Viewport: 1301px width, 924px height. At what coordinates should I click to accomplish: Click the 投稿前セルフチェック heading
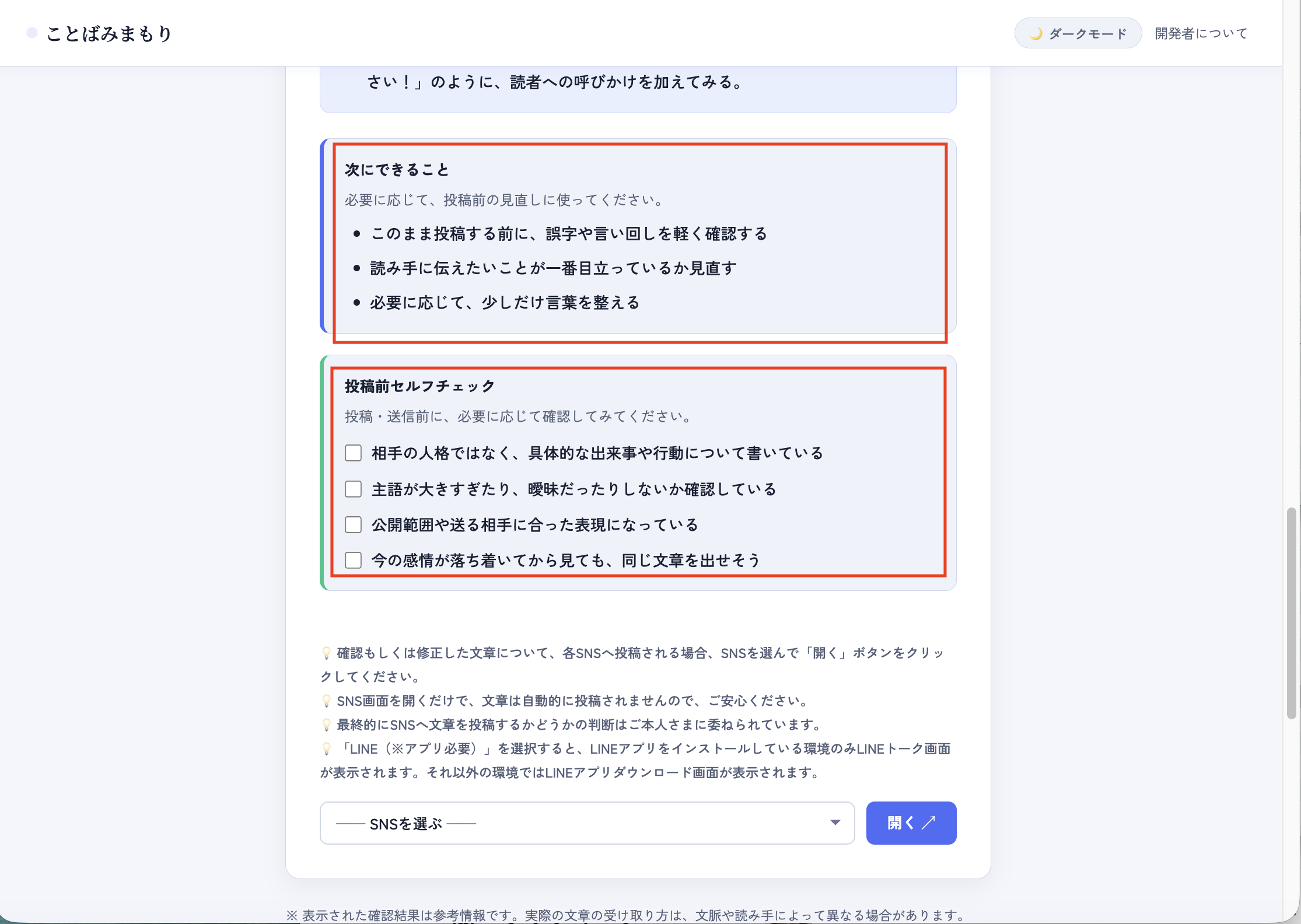tap(419, 386)
